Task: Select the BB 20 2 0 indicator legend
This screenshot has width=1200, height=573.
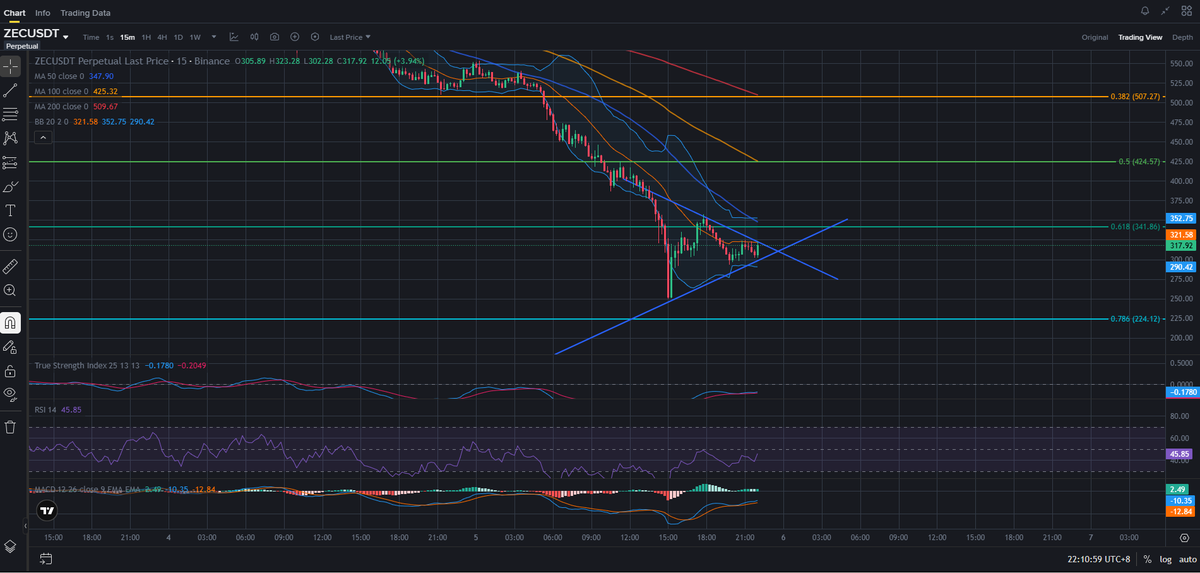Action: point(52,121)
